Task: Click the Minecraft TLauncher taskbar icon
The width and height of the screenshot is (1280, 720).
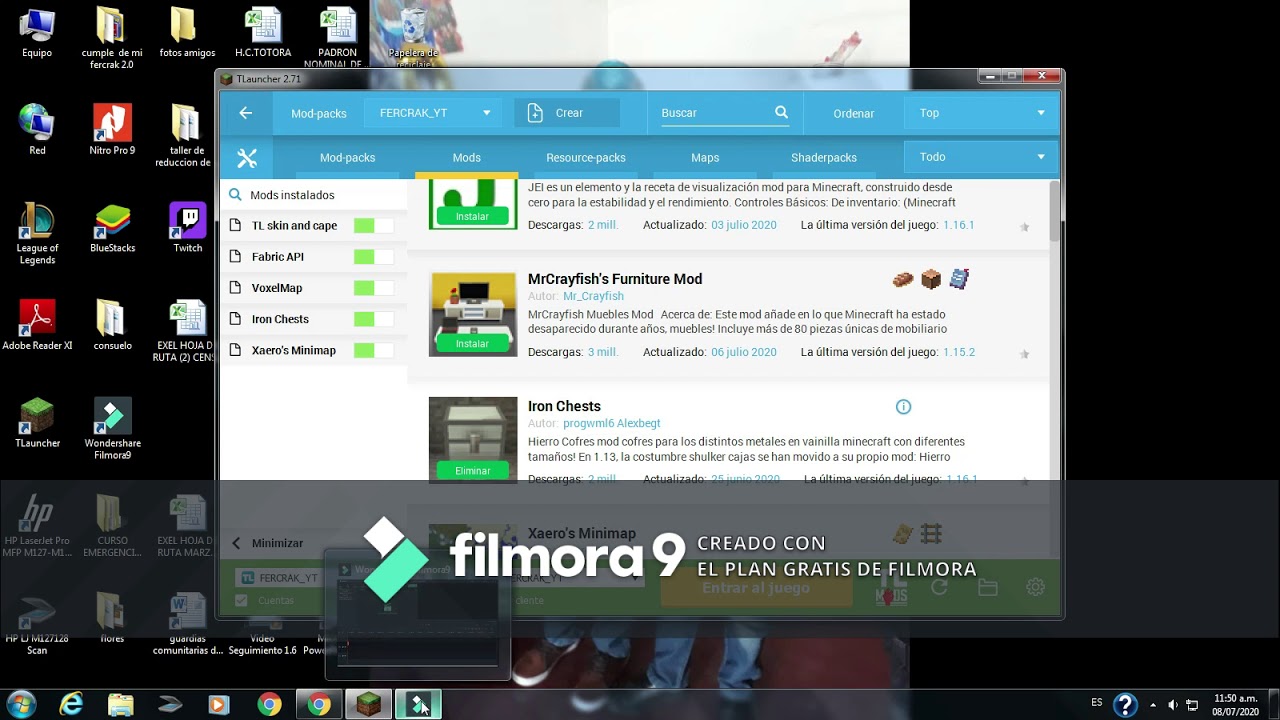Action: (x=368, y=704)
